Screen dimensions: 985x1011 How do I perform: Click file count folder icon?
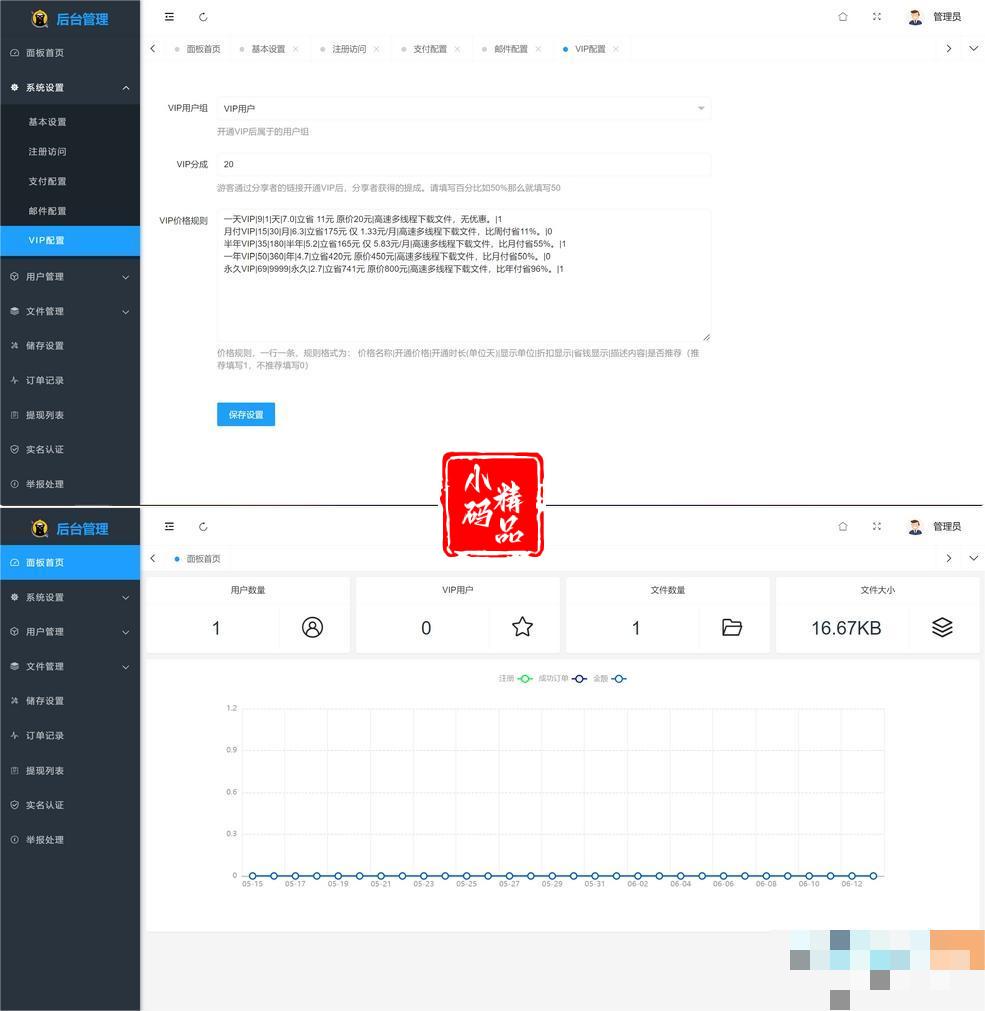click(732, 627)
